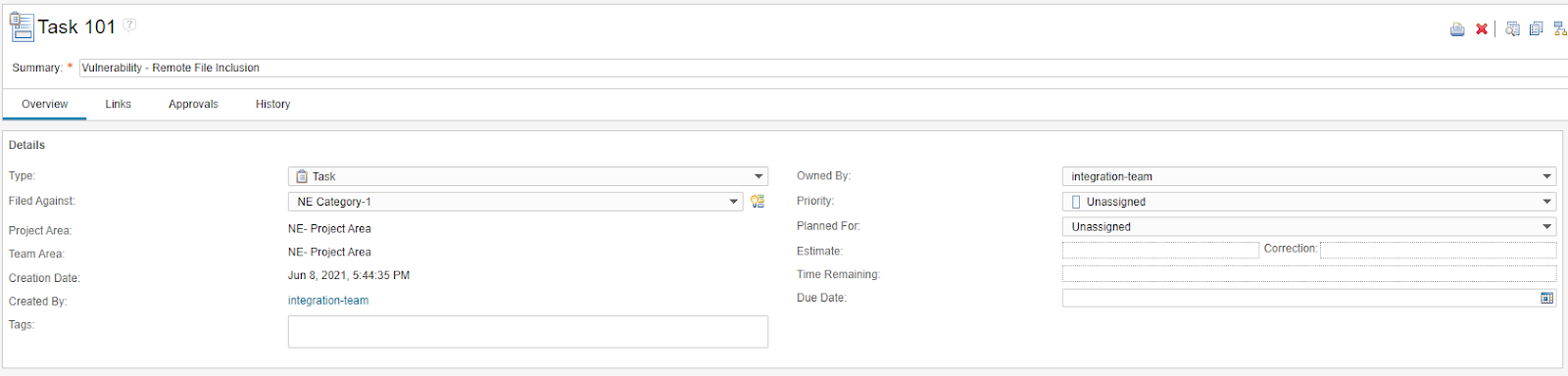The image size is (1568, 376).
Task: Switch to the History tab
Action: 273,104
